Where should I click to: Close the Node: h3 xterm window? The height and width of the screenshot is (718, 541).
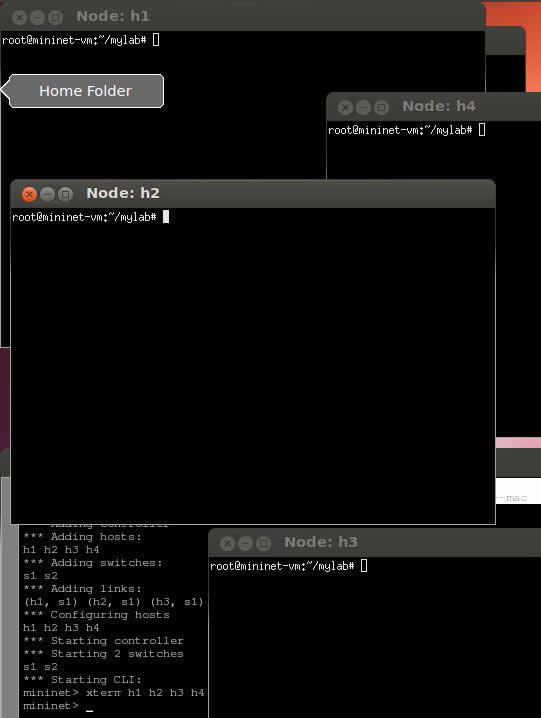[x=227, y=544]
